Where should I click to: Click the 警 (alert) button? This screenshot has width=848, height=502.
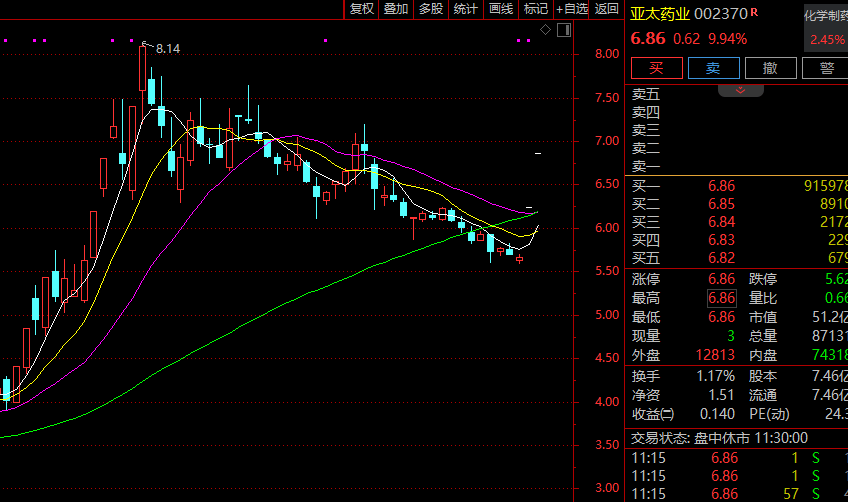[x=826, y=68]
